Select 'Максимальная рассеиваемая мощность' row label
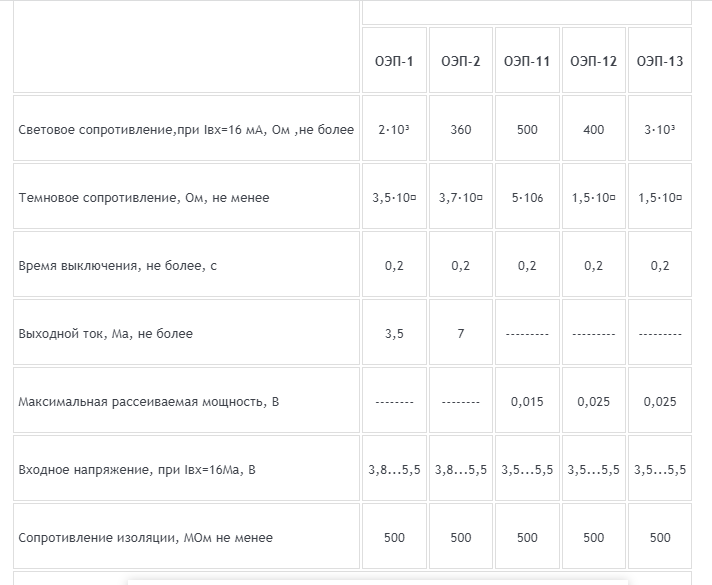The image size is (712, 585). point(148,402)
